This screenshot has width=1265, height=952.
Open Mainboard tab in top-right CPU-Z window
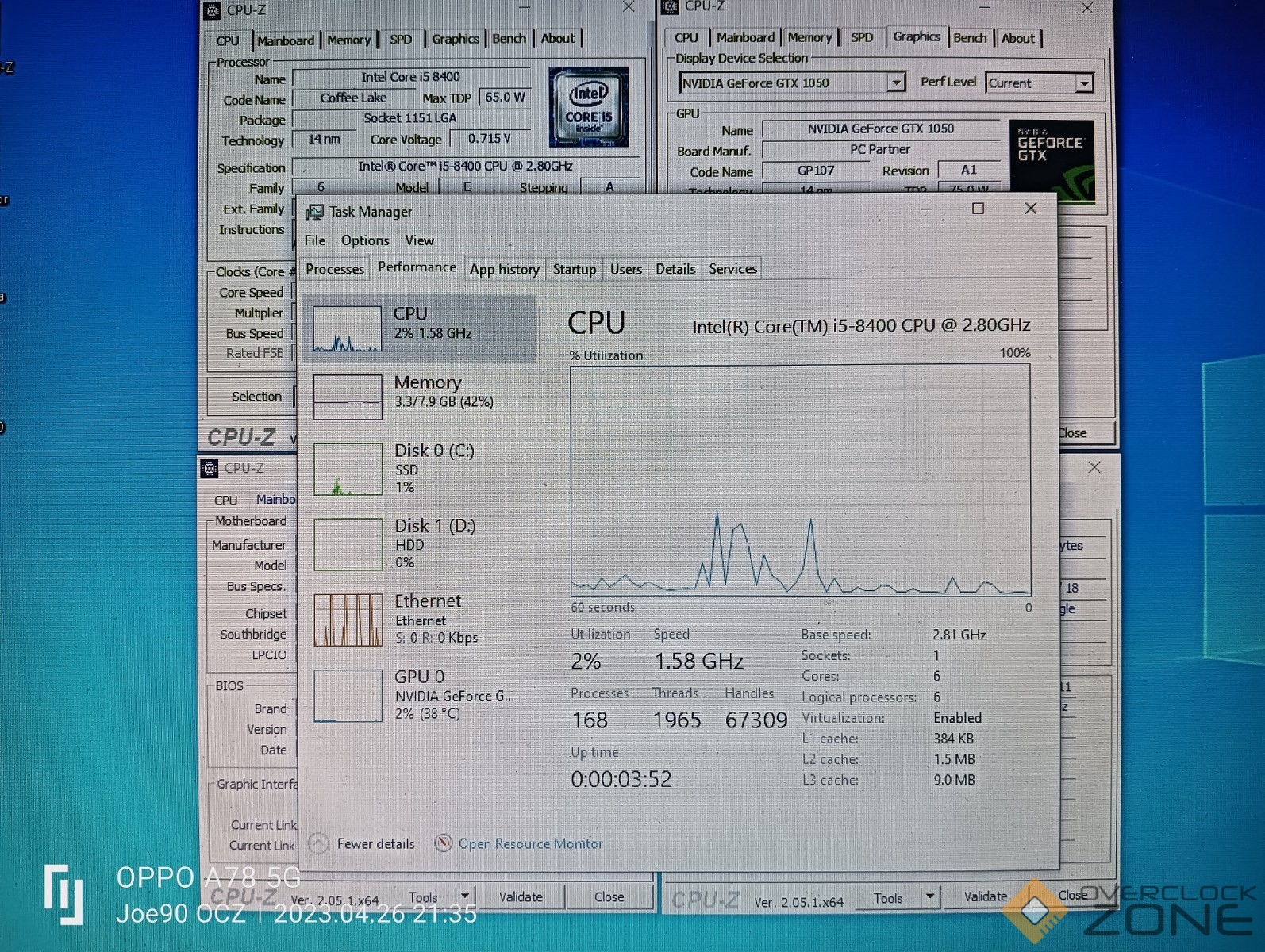[745, 37]
